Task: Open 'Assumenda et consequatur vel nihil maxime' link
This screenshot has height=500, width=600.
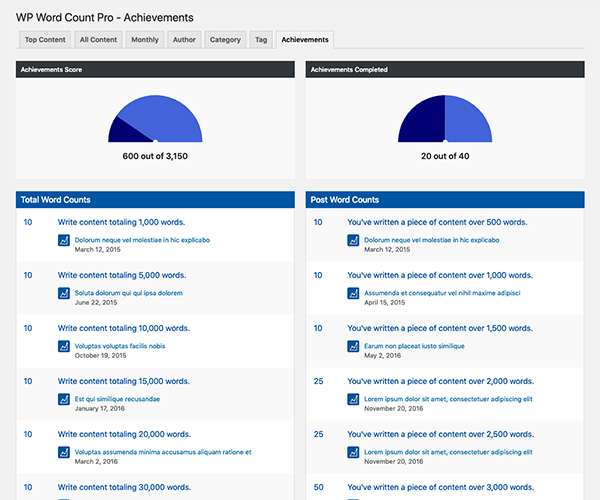Action: point(442,293)
